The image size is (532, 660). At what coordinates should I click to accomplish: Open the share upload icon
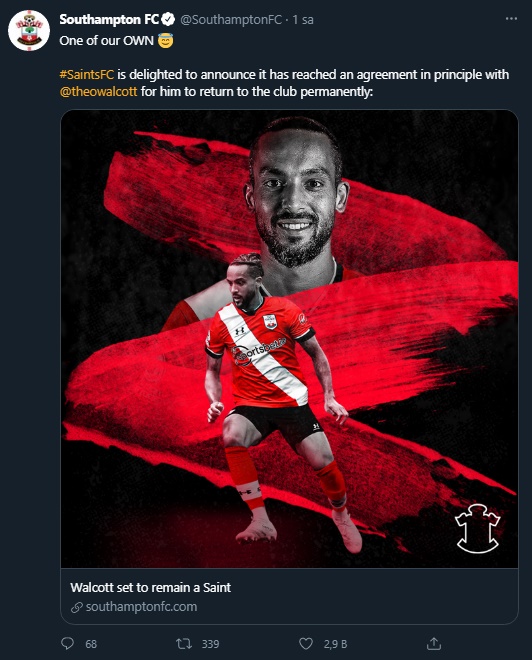coord(434,643)
